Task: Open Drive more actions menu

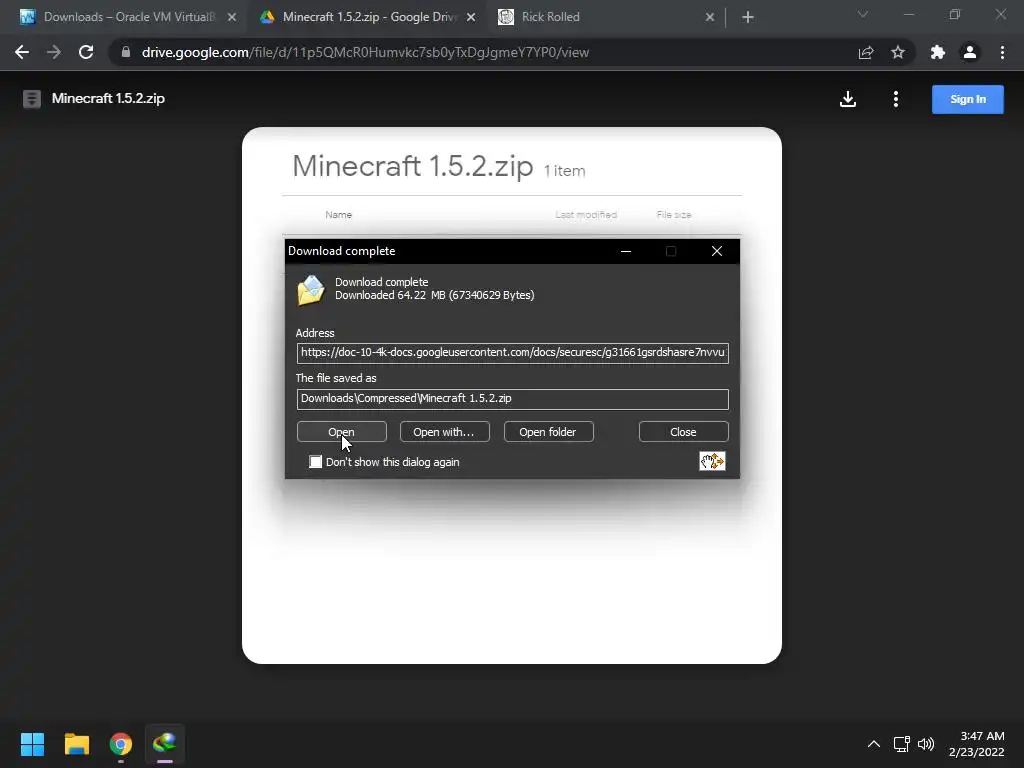Action: 896,99
